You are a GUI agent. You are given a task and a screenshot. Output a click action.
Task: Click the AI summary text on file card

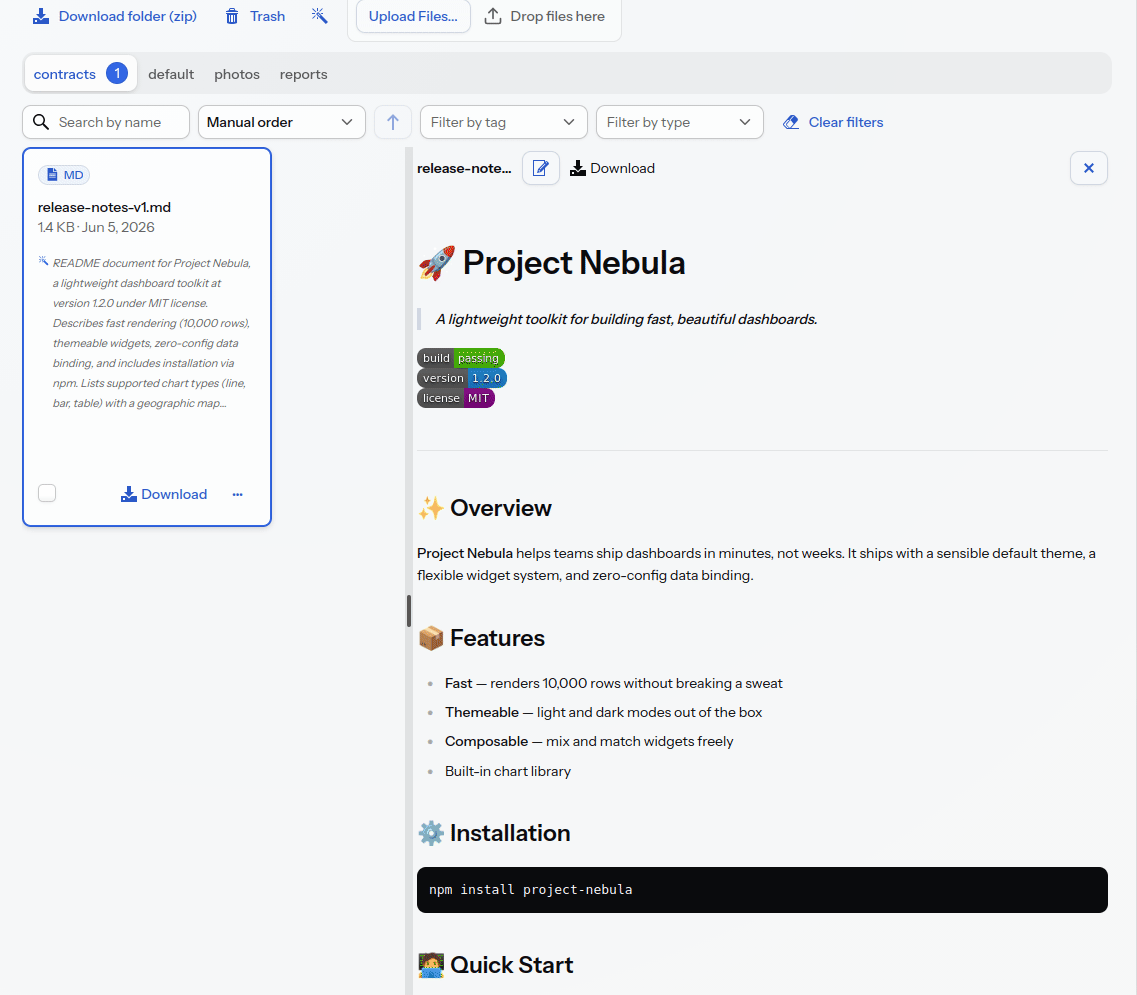(151, 333)
